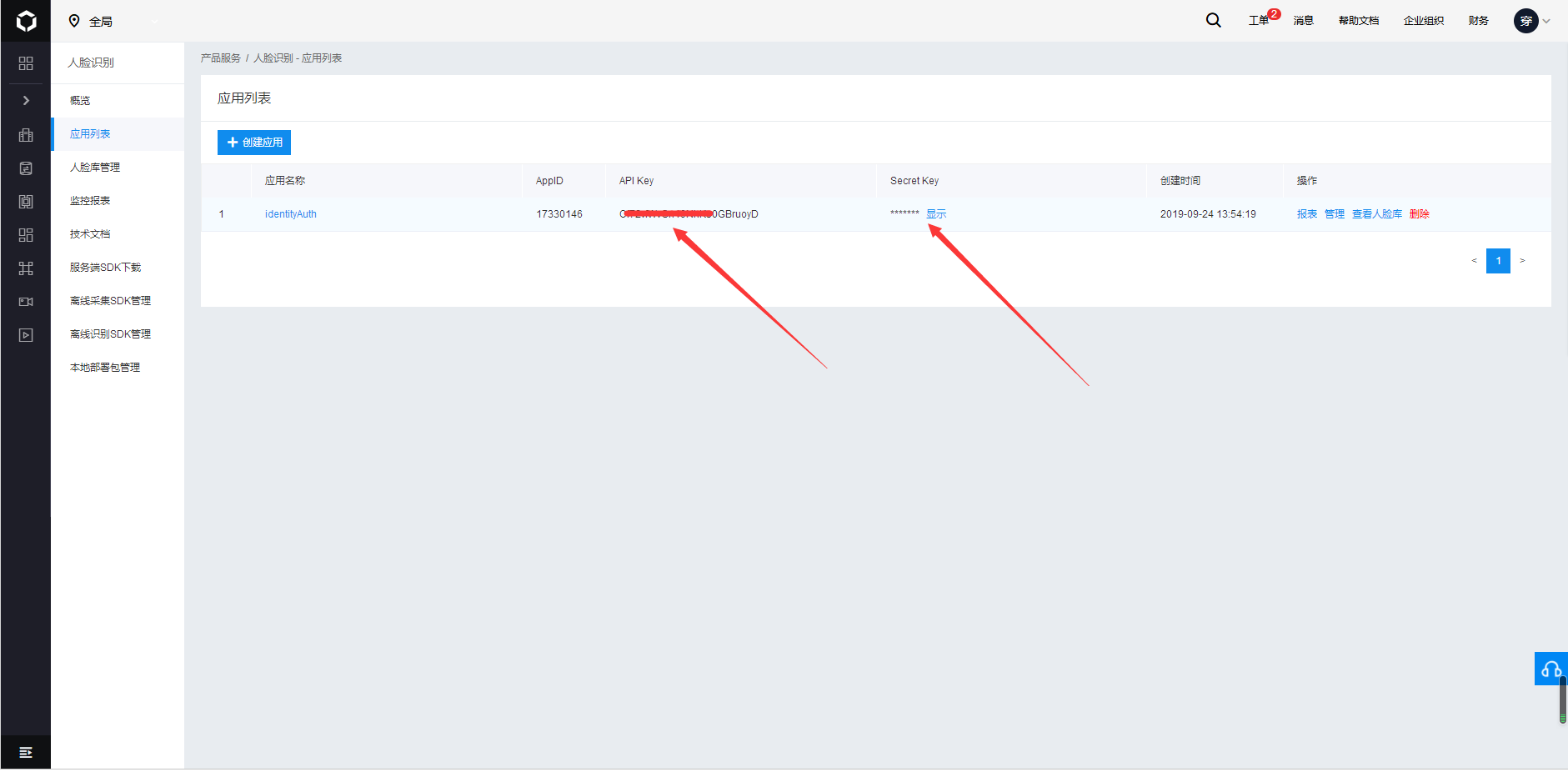Click the video camera icon in the left rail
1568x772 pixels.
pos(26,302)
